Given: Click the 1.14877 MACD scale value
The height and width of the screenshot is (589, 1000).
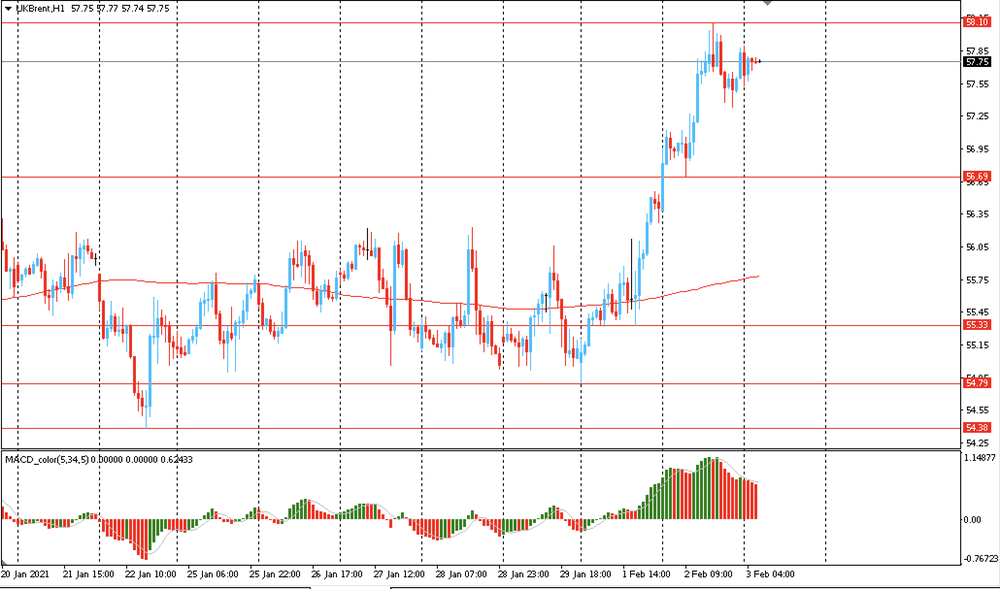Looking at the screenshot, I should [x=980, y=459].
